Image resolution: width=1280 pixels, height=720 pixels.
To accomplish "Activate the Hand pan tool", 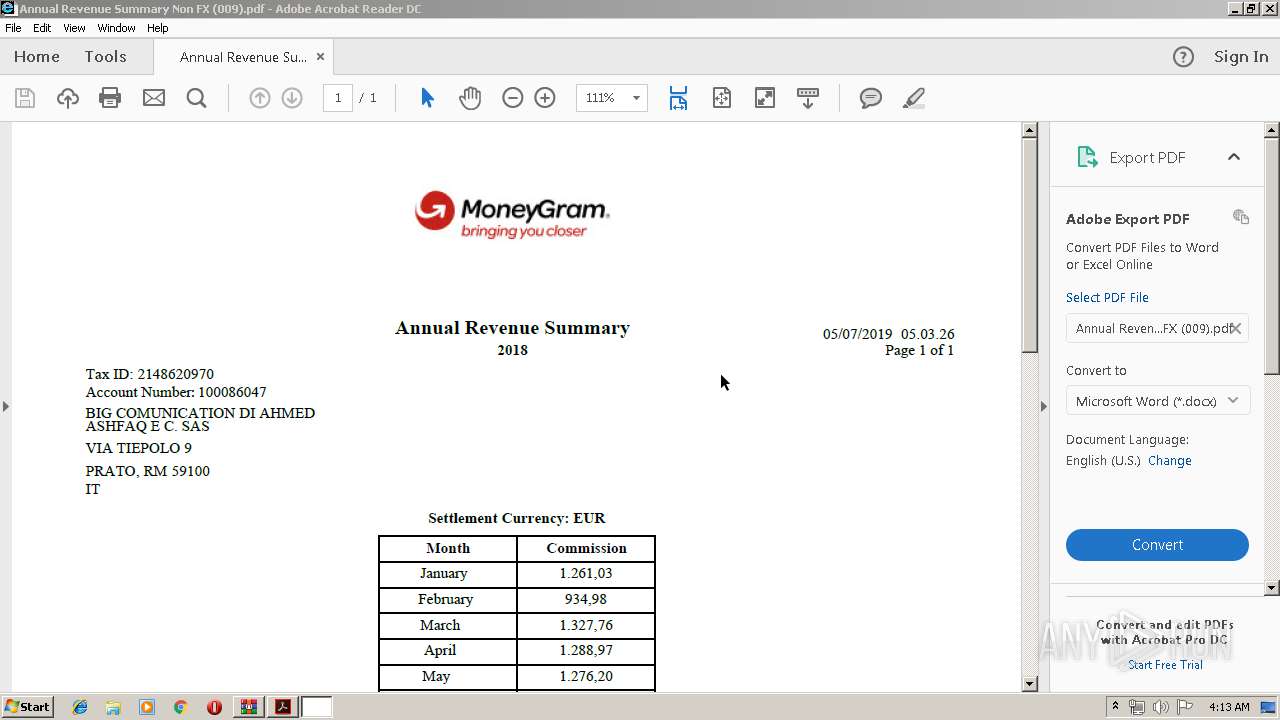I will 470,98.
